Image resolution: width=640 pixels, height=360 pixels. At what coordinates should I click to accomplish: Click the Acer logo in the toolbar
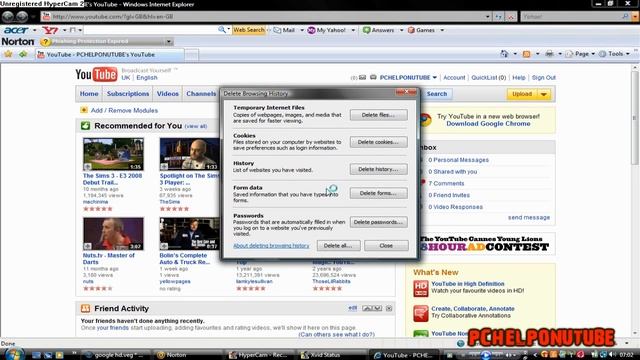click(x=16, y=30)
